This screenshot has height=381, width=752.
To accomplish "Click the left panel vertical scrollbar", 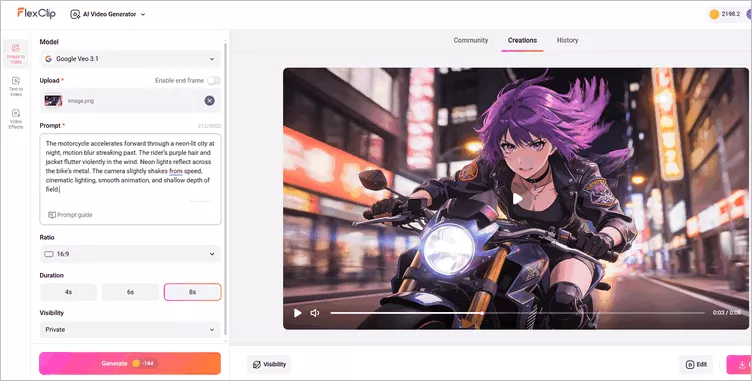I will point(225,190).
